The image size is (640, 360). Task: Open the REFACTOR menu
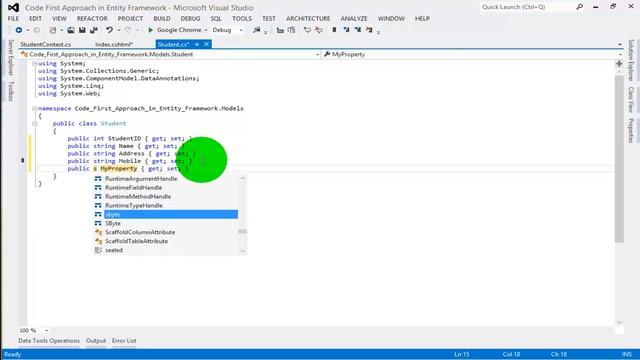tap(92, 19)
